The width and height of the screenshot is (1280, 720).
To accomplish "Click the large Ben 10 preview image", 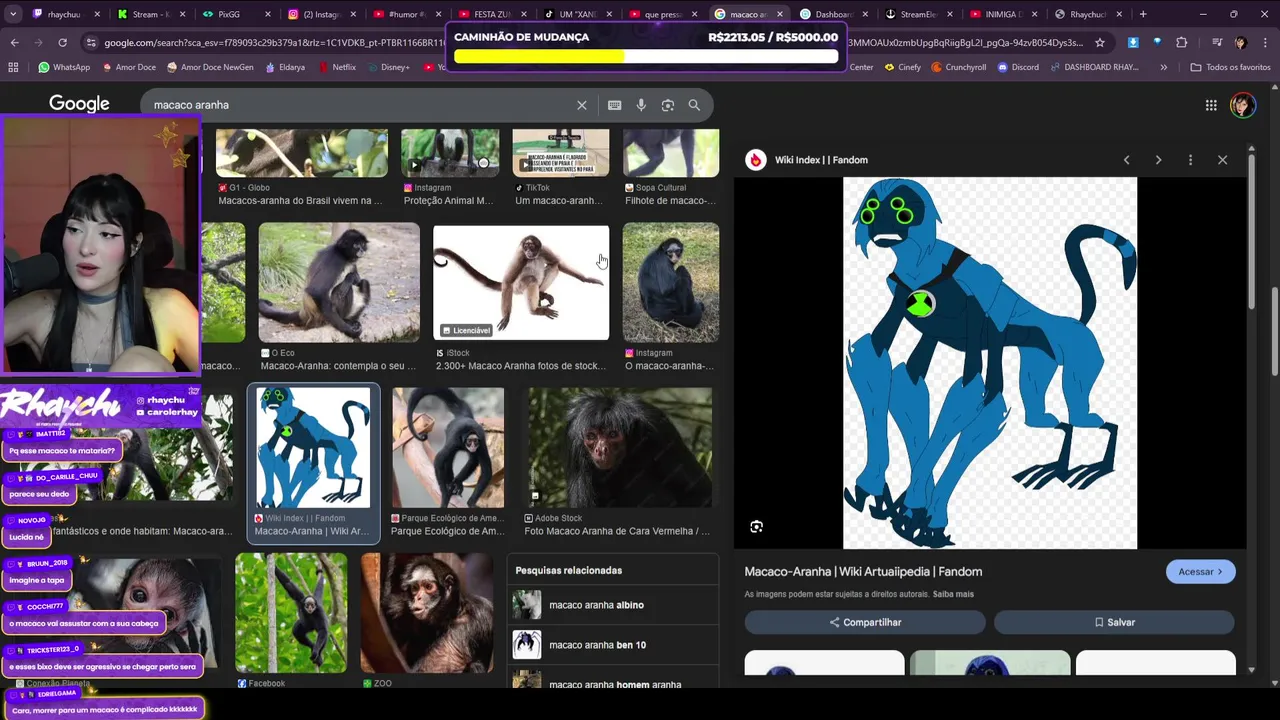I will [990, 363].
